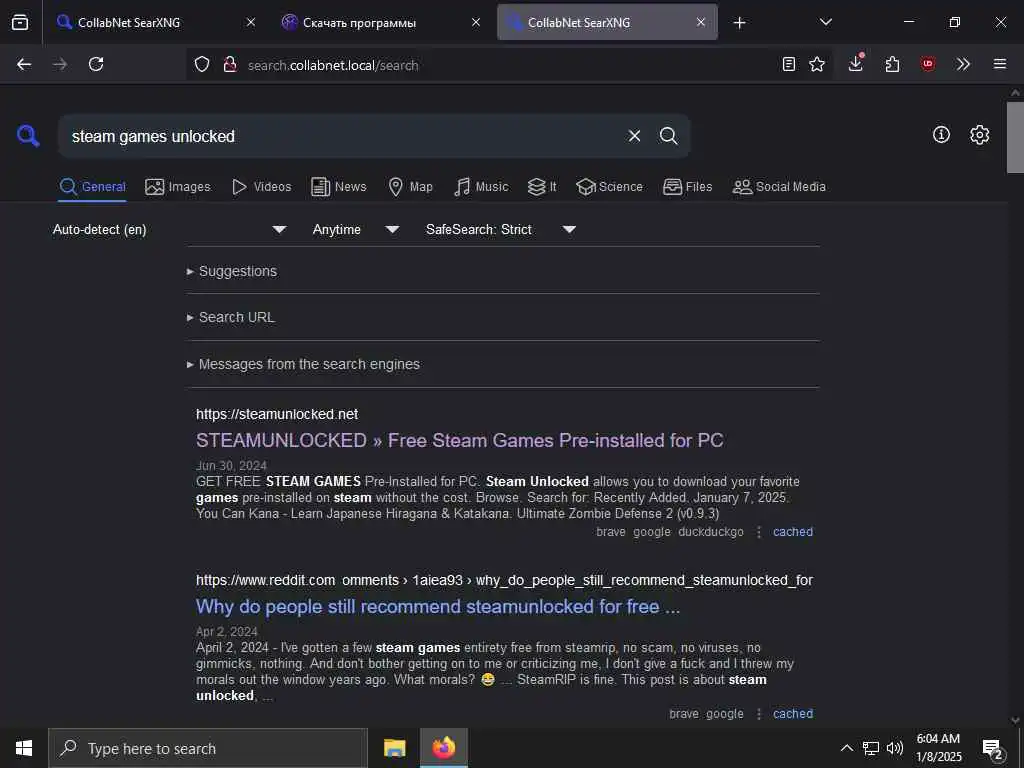List all tabs with the dropdown arrow
Image resolution: width=1024 pixels, height=768 pixels.
point(825,22)
